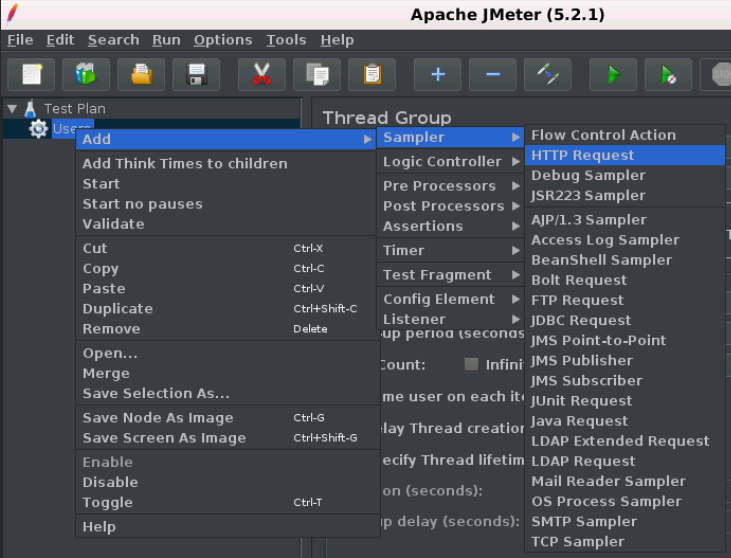Choose JDBC Request
The width and height of the screenshot is (731, 558).
pos(625,320)
